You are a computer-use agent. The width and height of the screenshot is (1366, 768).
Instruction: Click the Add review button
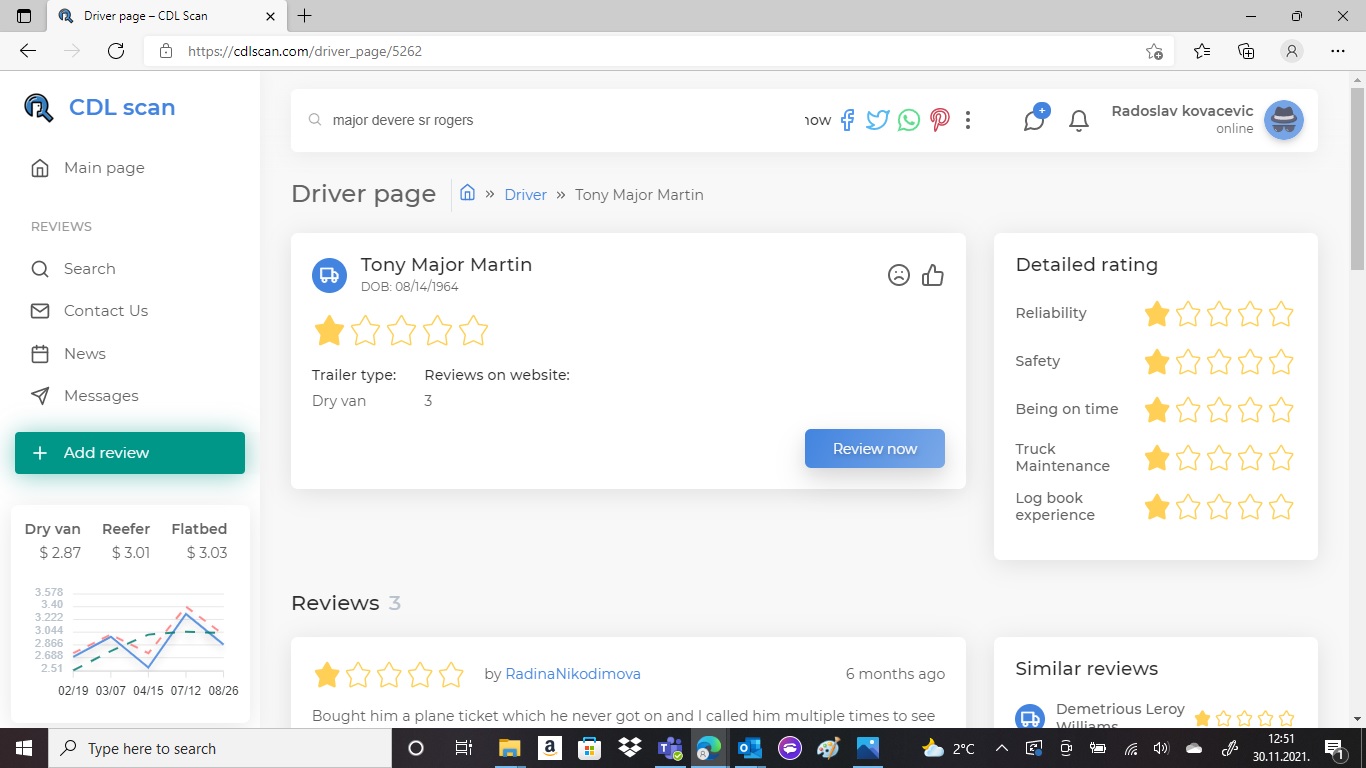[130, 453]
